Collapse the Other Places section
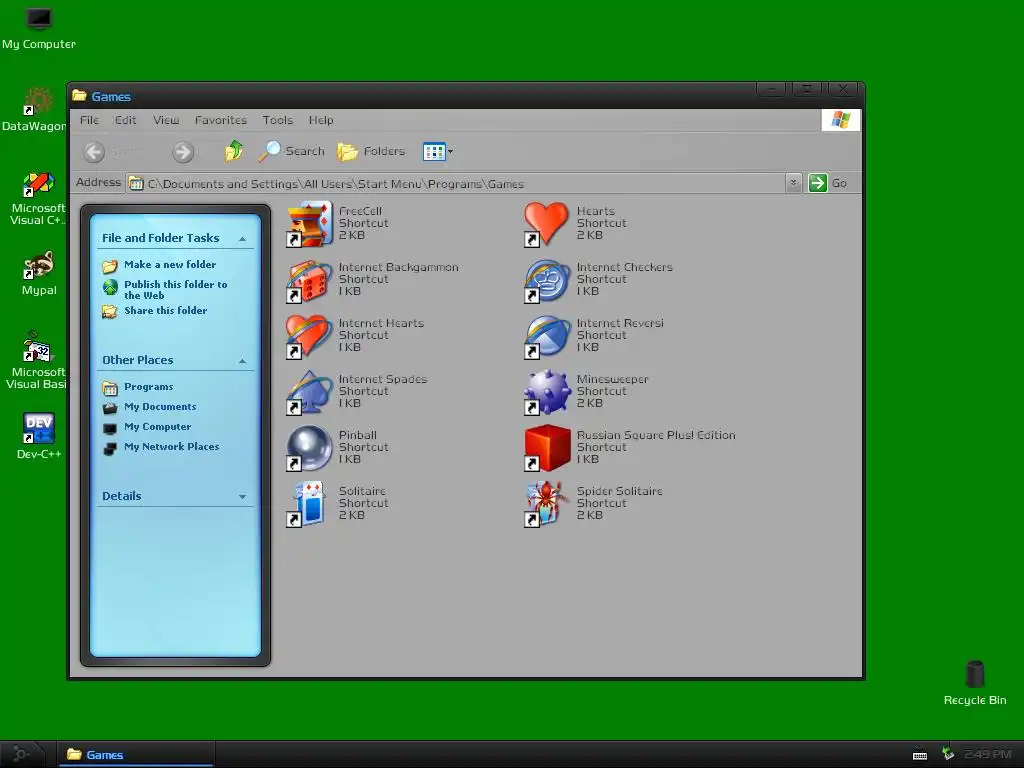The width and height of the screenshot is (1024, 768). tap(242, 360)
